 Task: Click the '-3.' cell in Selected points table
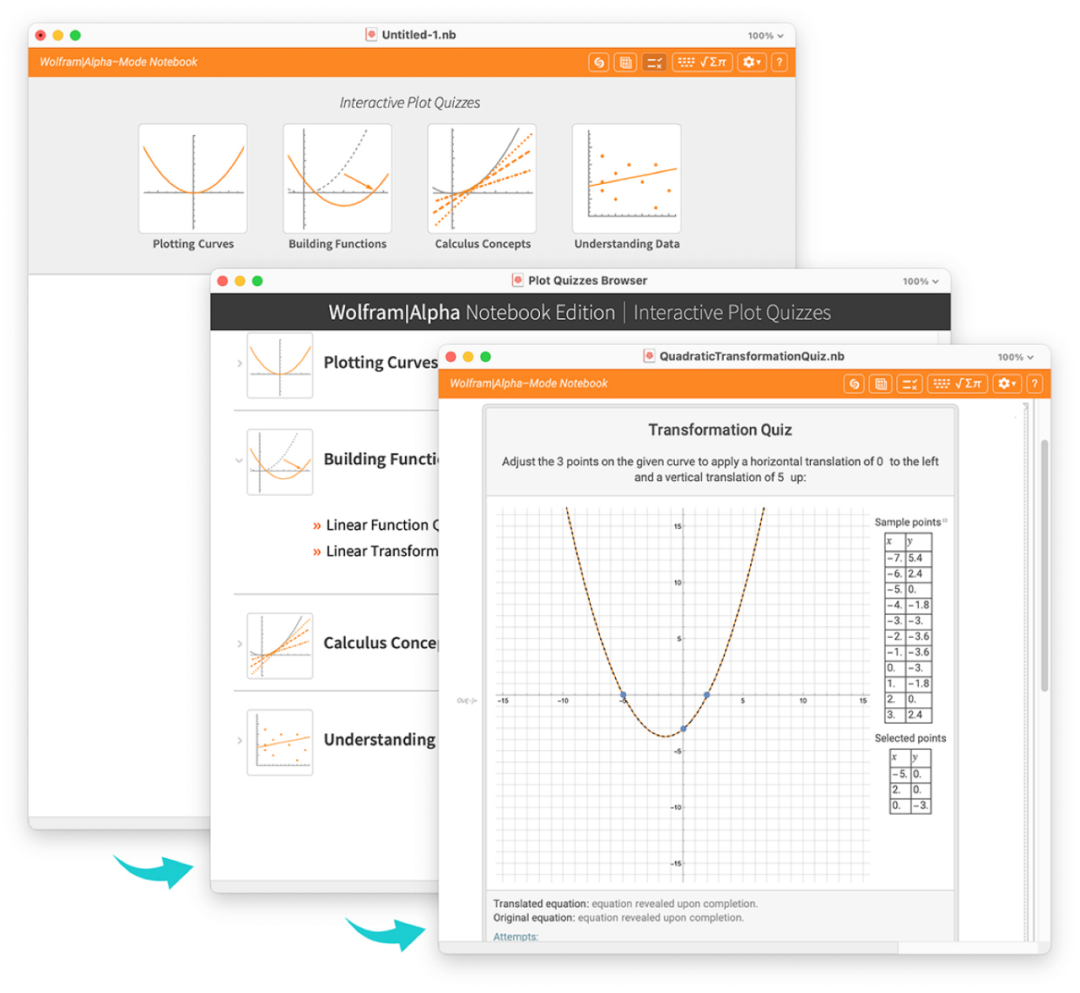[921, 806]
